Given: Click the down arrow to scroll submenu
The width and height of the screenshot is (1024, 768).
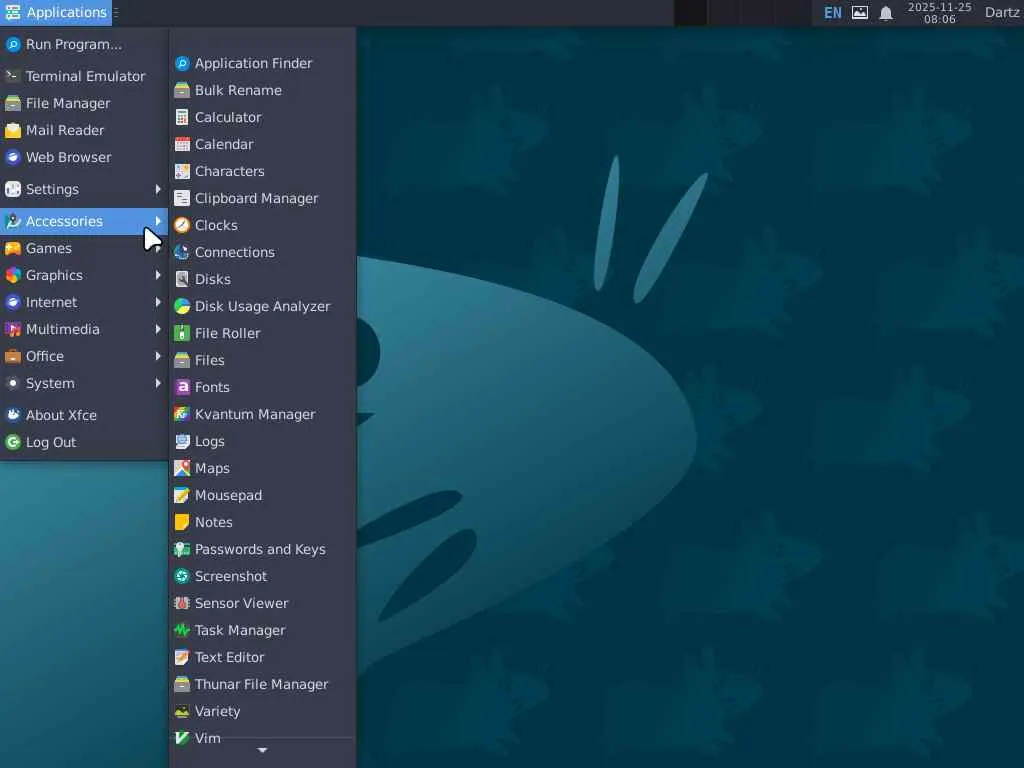Looking at the screenshot, I should pyautogui.click(x=263, y=750).
